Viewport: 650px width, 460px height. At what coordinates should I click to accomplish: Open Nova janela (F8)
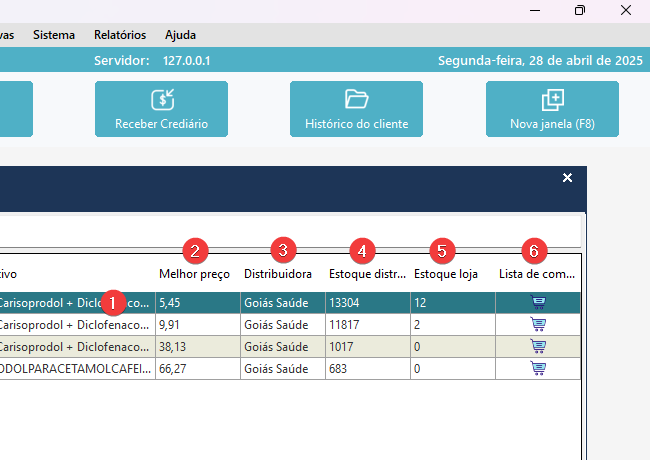552,109
